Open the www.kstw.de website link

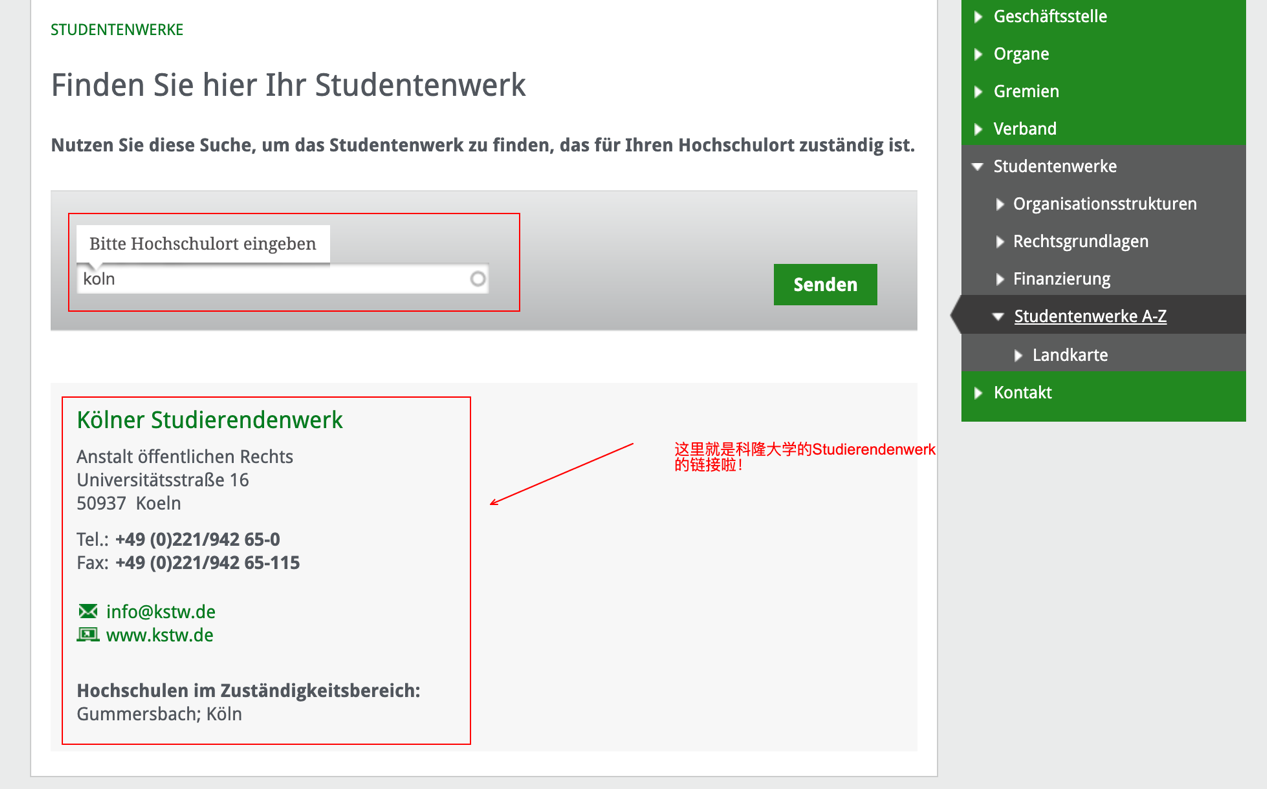[x=159, y=635]
